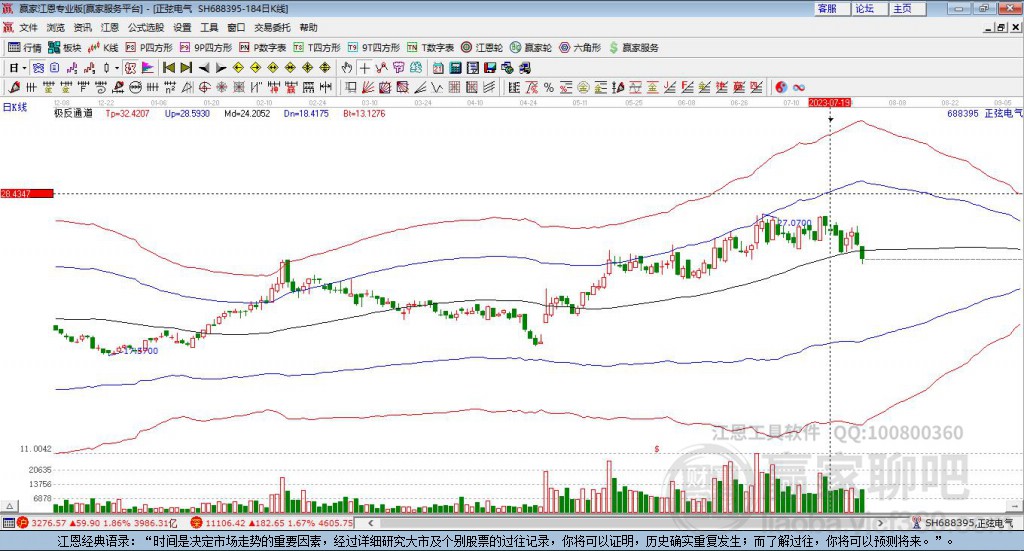Image resolution: width=1024 pixels, height=551 pixels.
Task: Click the 28.4347 red price tag
Action: (27, 194)
